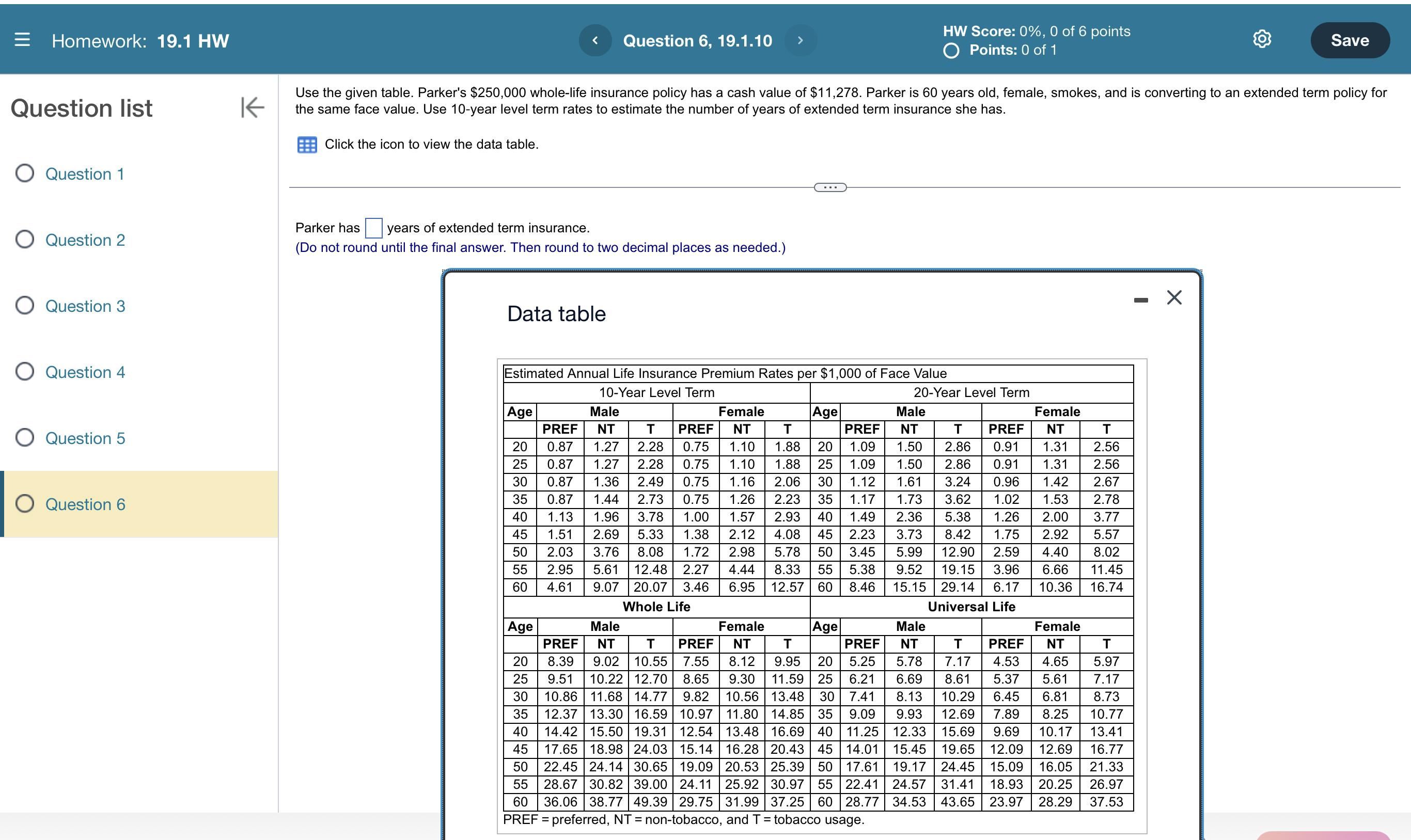Select Question 5 radio circle
1411x840 pixels.
(x=24, y=437)
